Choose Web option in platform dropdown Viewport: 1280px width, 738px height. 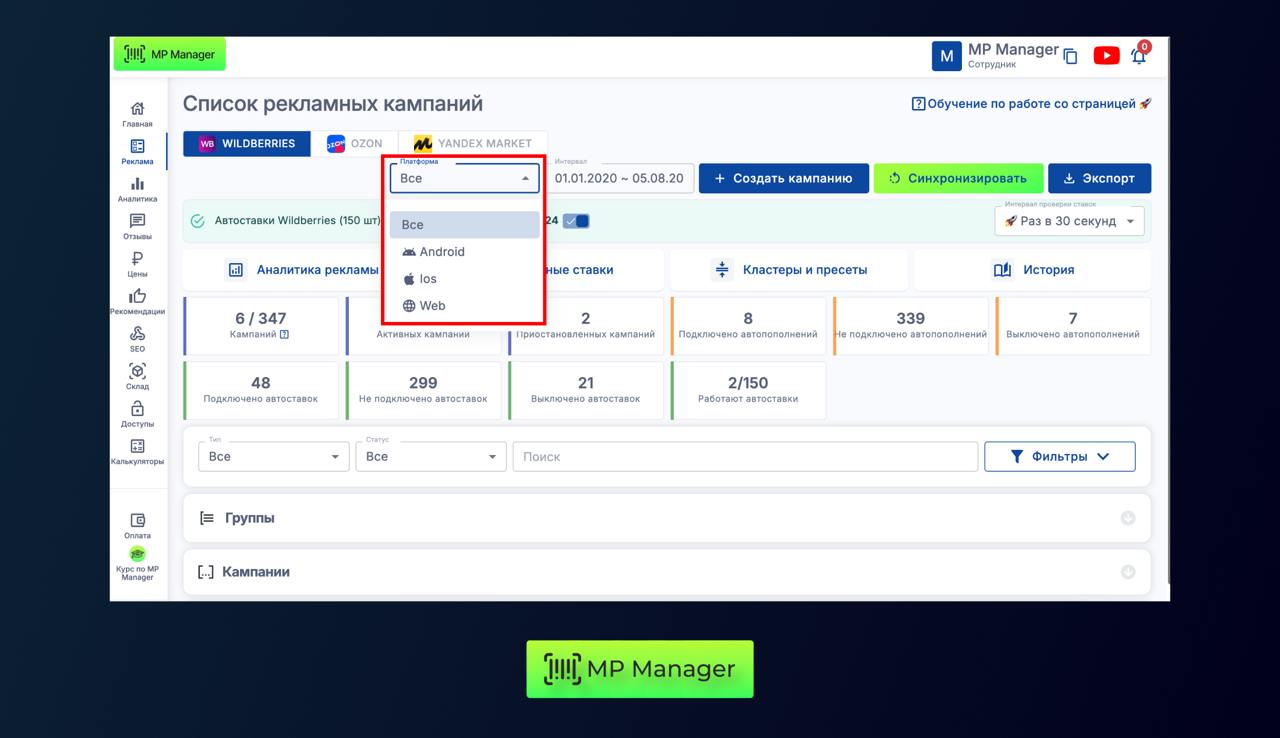point(432,306)
